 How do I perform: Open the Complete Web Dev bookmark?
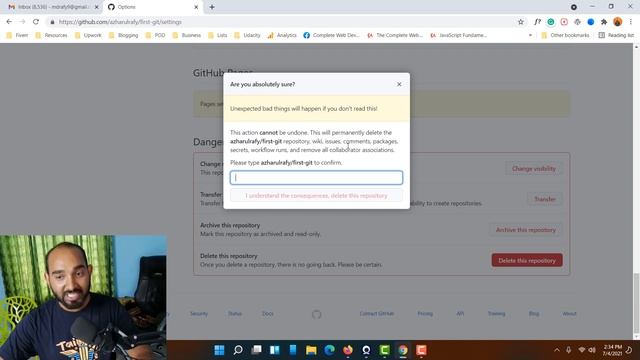331,36
